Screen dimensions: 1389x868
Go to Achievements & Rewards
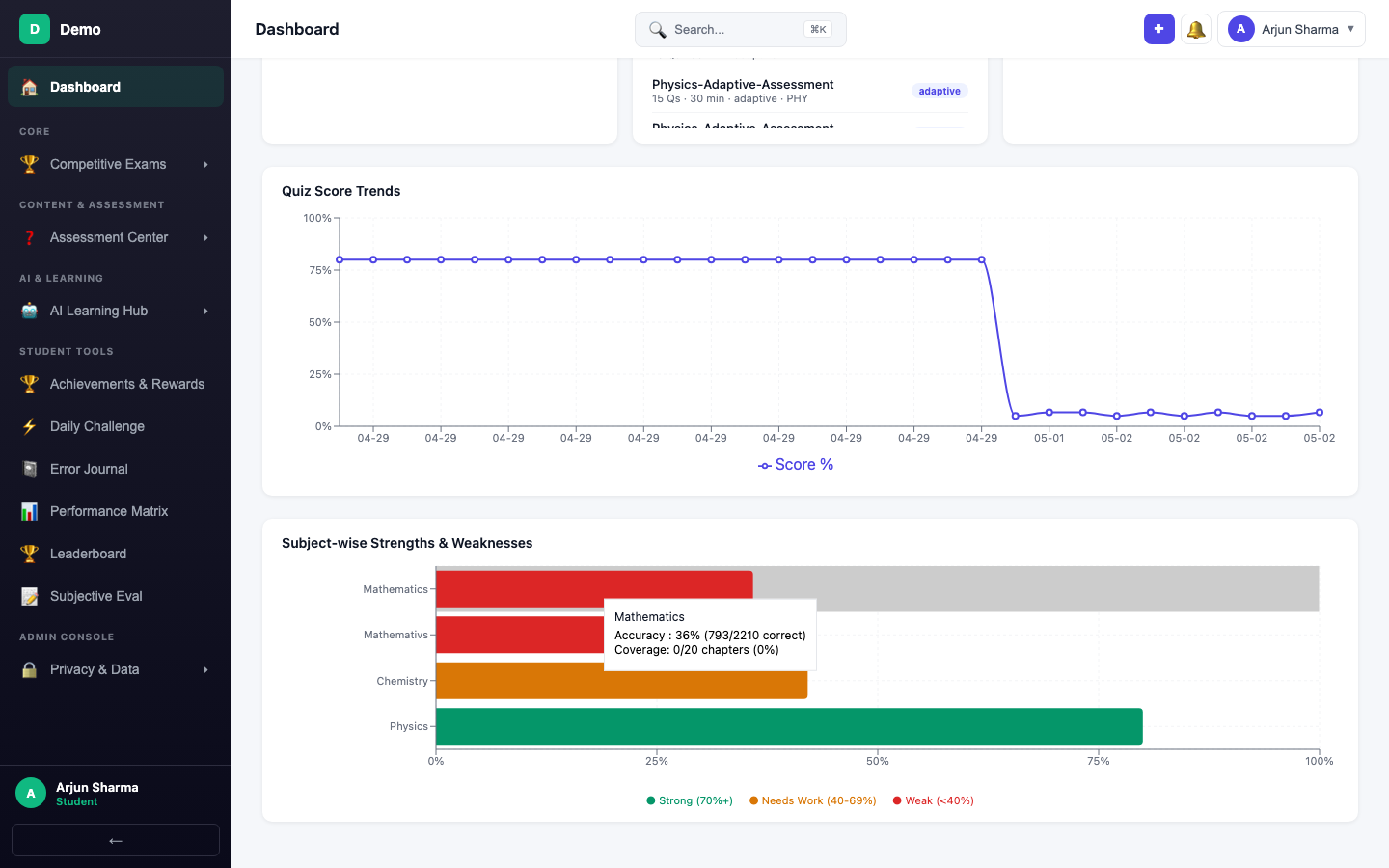116,384
